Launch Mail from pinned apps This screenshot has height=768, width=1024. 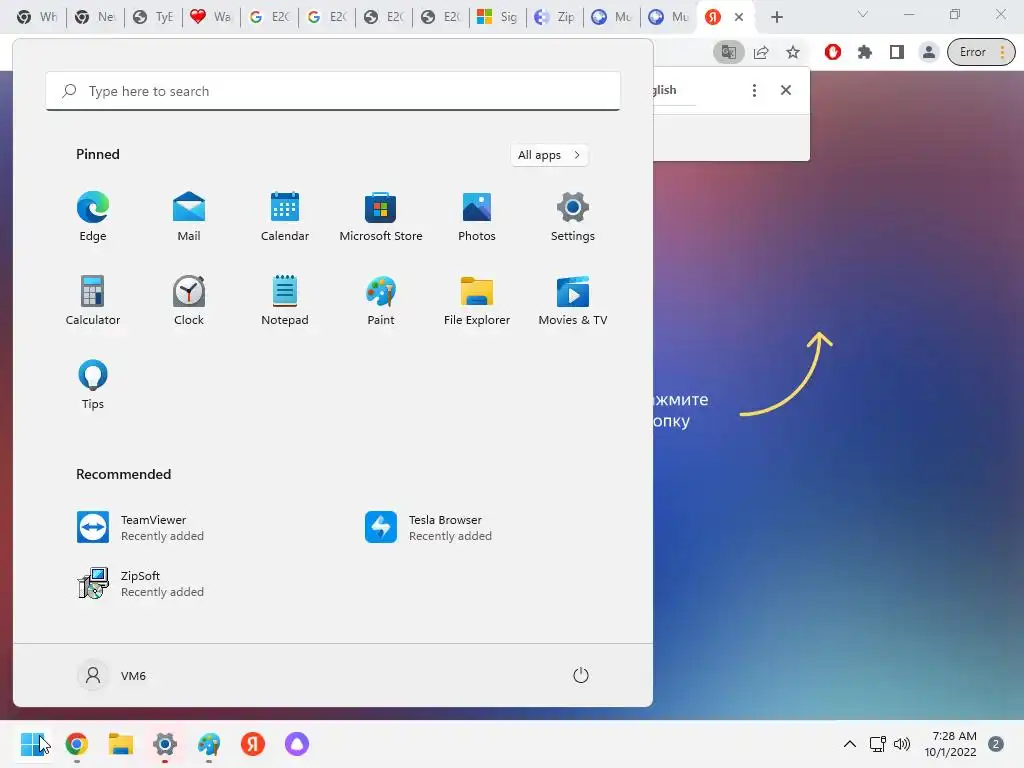(x=189, y=217)
